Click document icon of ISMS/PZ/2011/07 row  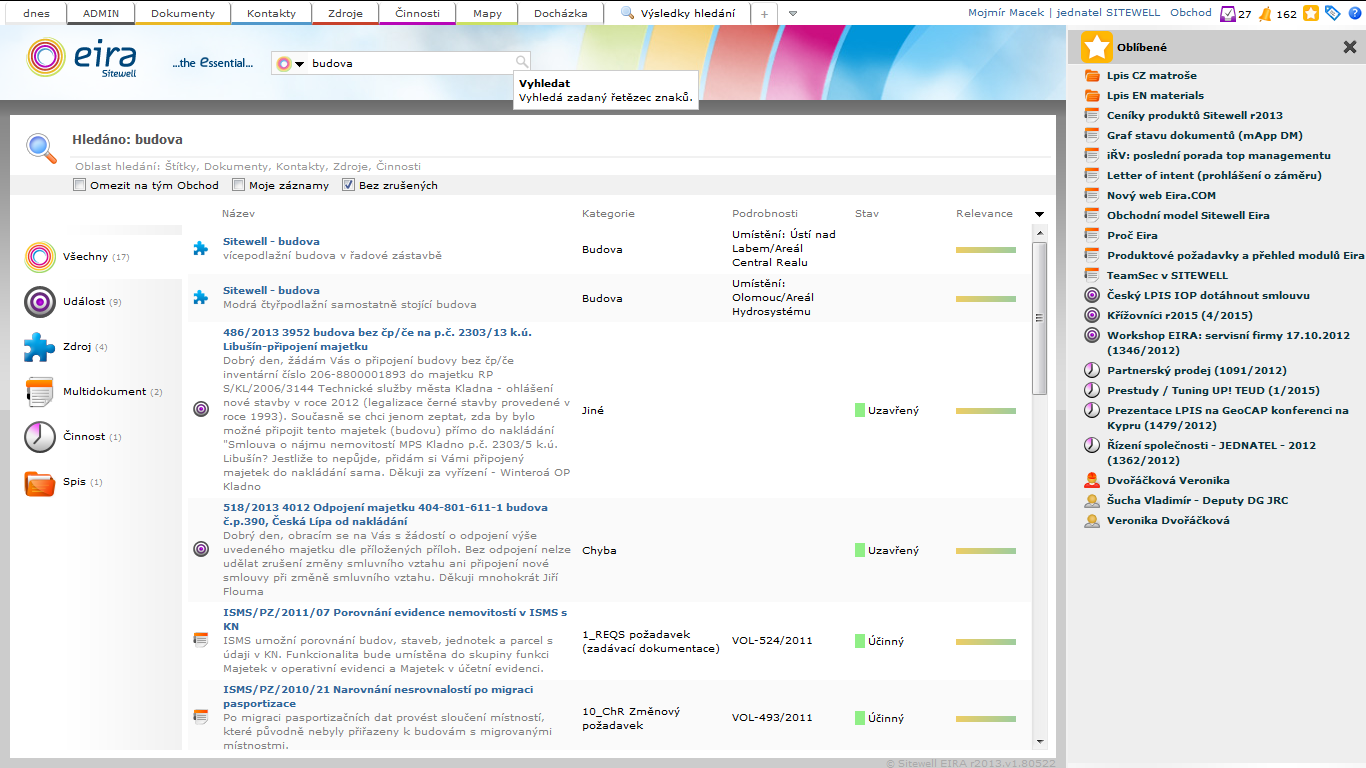click(201, 640)
